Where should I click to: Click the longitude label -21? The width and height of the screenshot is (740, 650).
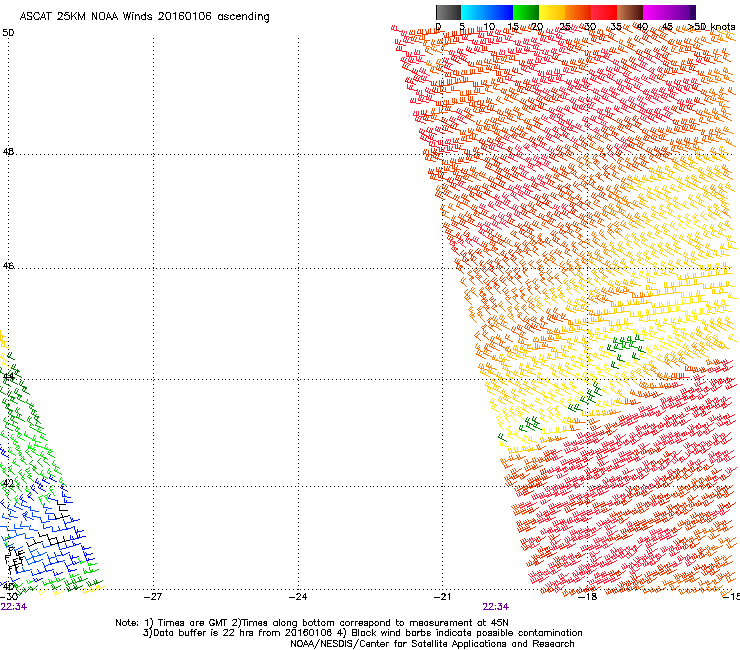(442, 597)
